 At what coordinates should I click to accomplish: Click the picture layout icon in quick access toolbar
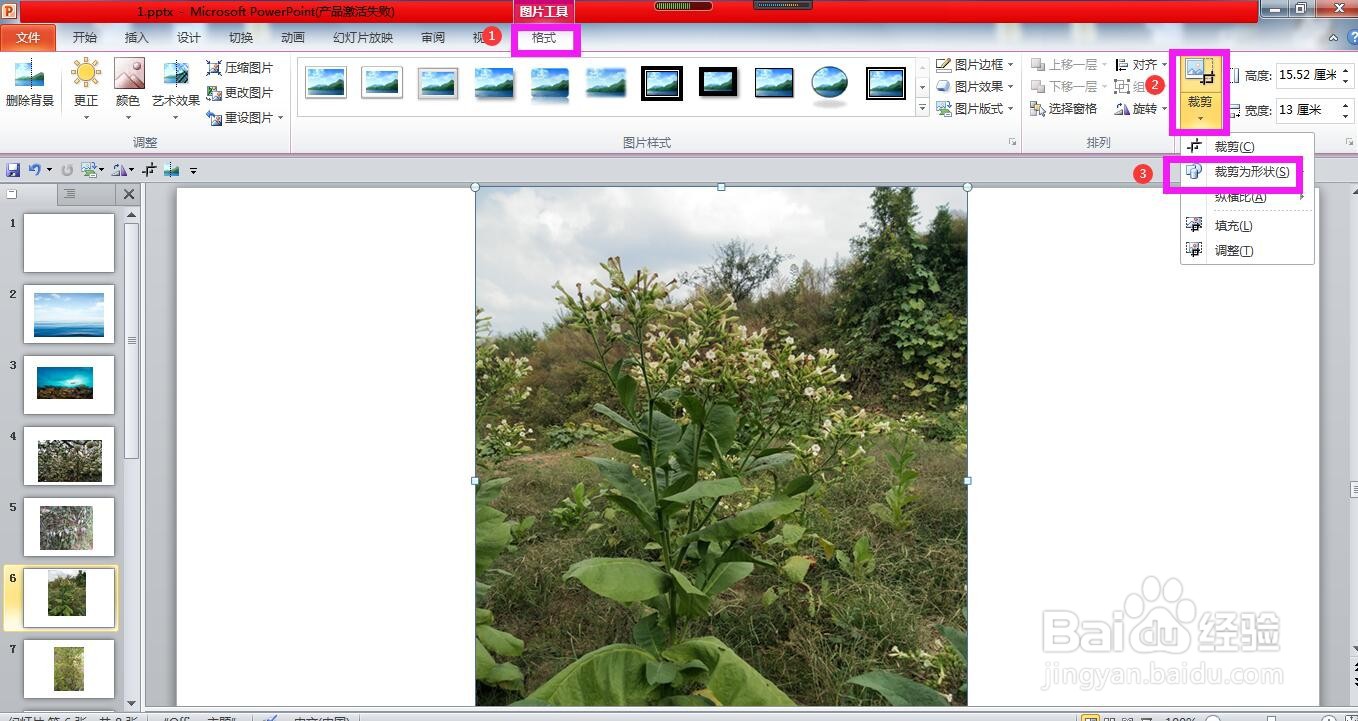(x=89, y=170)
